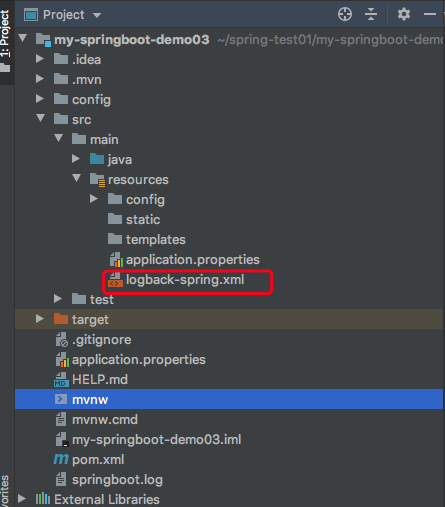Collapse the src folder arrow
This screenshot has height=507, width=445.
coord(41,118)
